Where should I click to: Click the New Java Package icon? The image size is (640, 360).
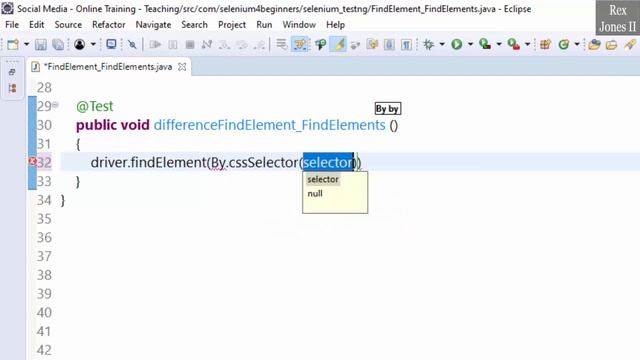coord(545,44)
